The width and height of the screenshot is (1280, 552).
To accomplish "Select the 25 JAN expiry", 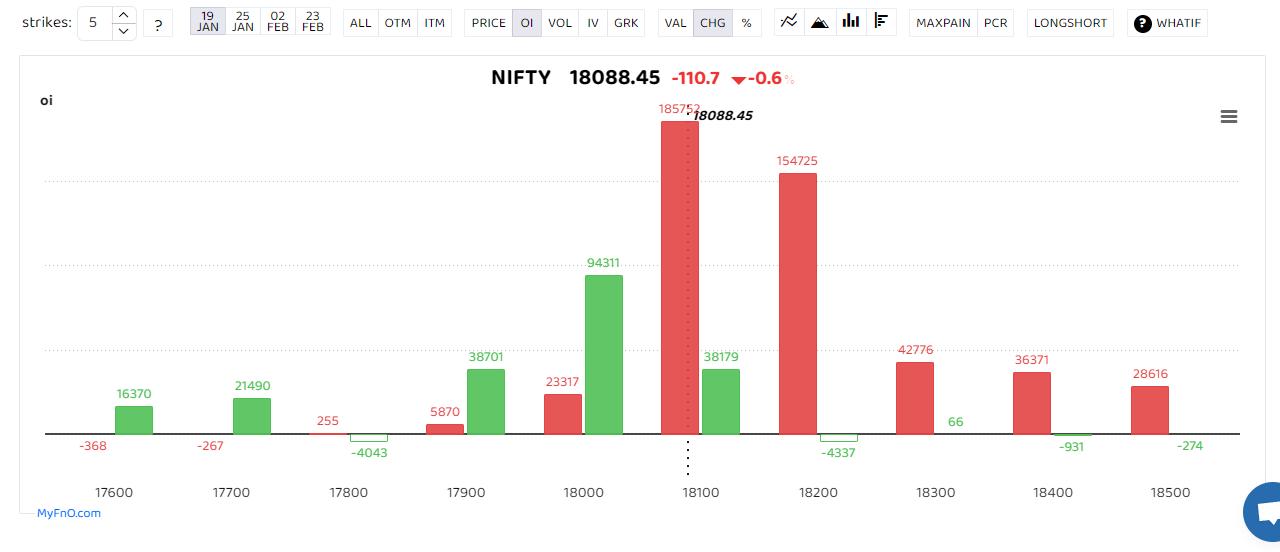I will 243,22.
